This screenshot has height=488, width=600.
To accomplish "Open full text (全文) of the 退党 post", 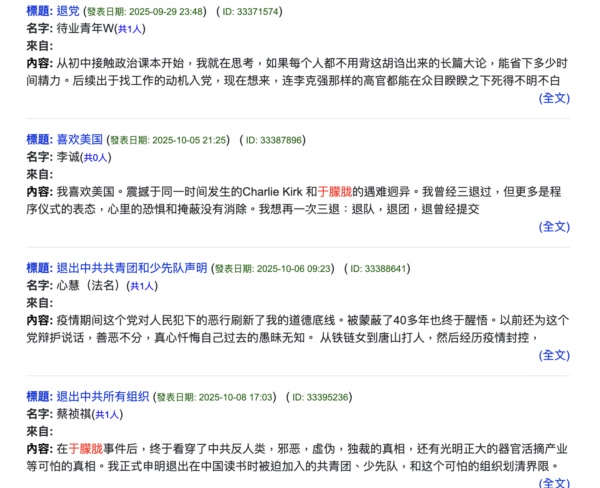I will click(x=554, y=98).
